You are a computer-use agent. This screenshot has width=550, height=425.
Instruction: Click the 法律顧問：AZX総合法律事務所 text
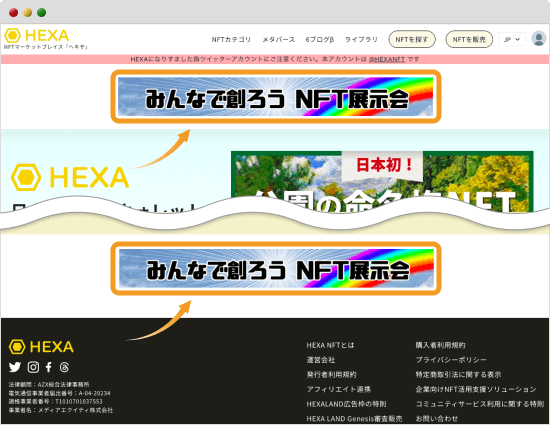click(x=49, y=384)
